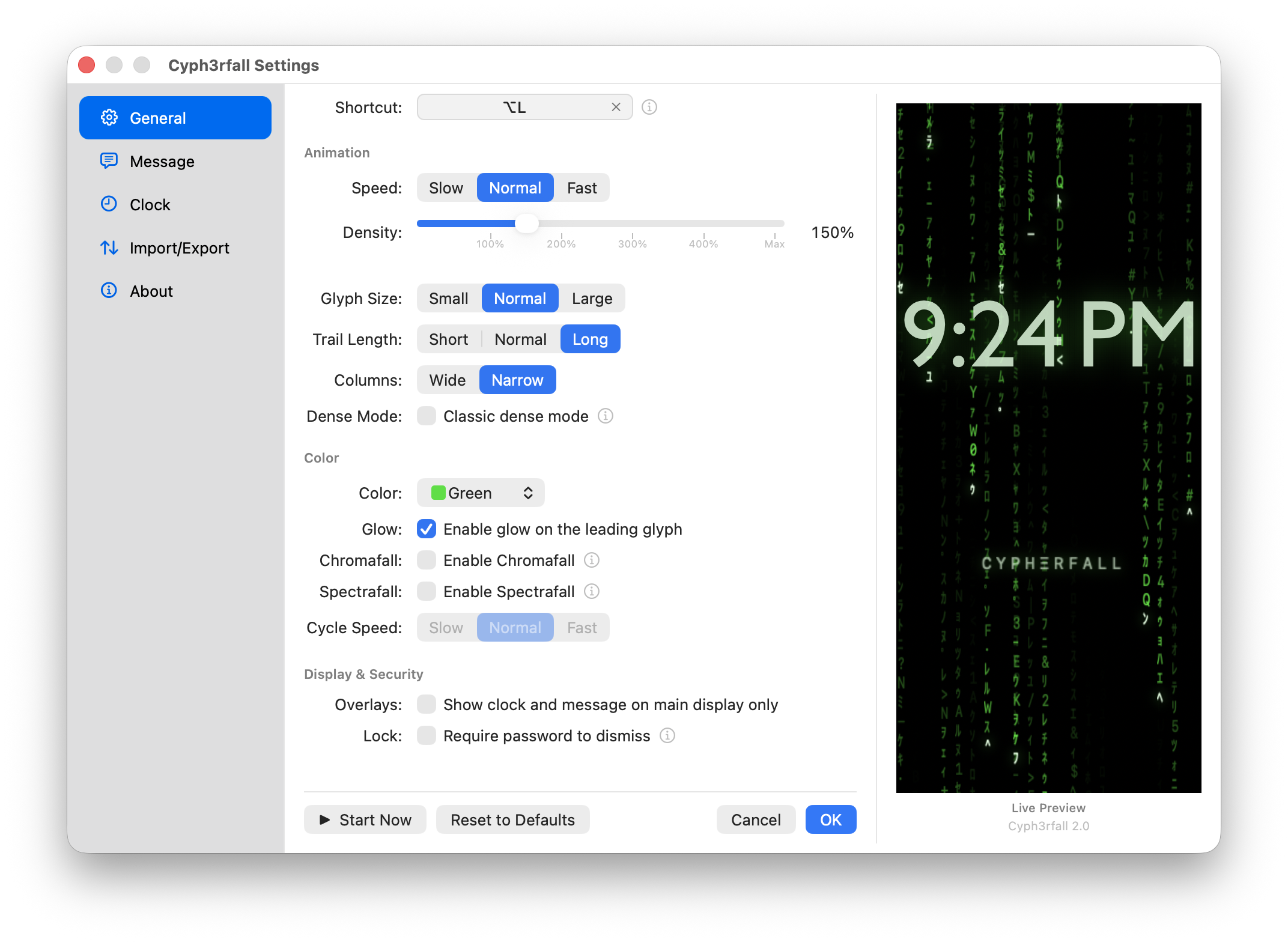1288x942 pixels.
Task: Open the Color dropdown showing Green
Action: [x=481, y=493]
